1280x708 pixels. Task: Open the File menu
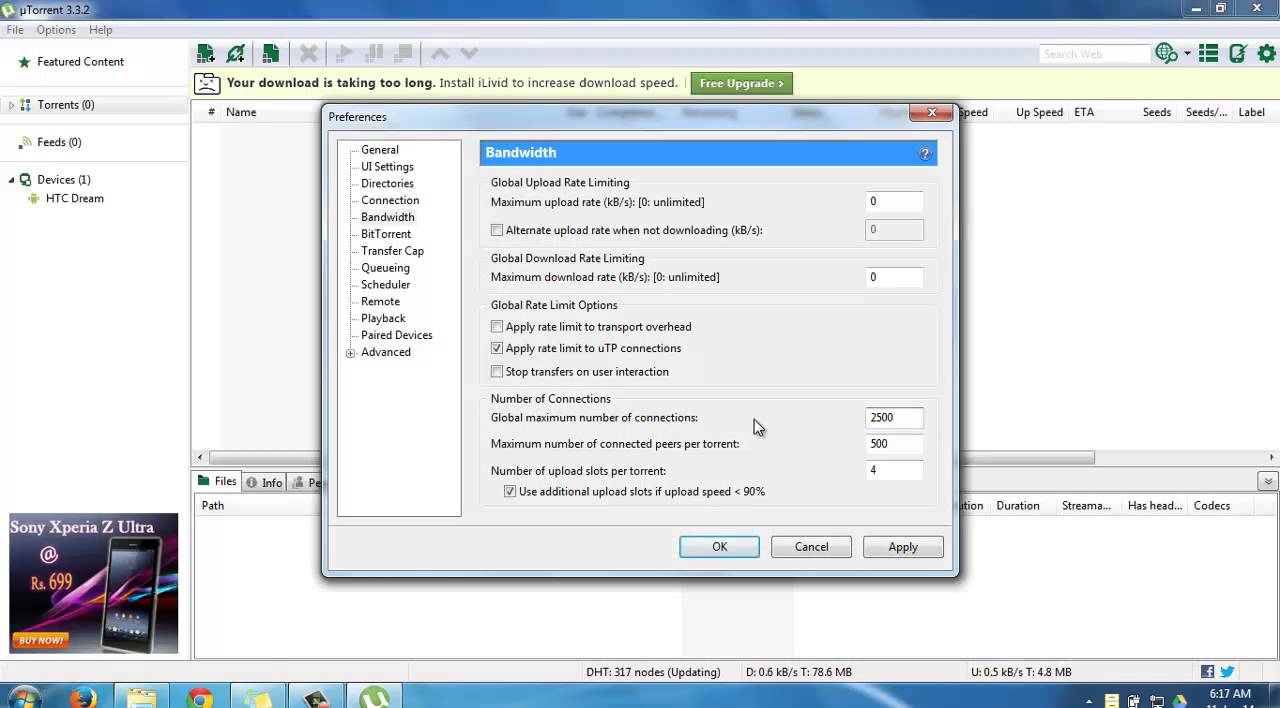[15, 30]
